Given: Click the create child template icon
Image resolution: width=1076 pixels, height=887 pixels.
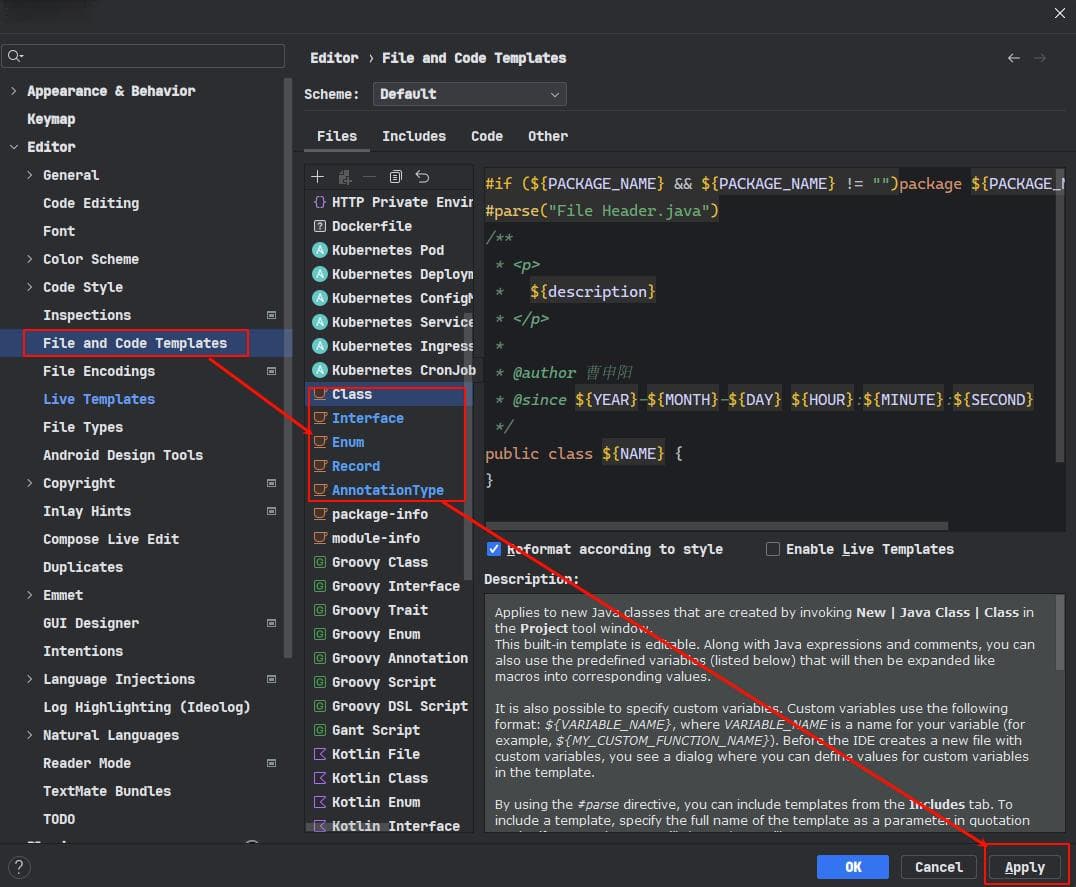Looking at the screenshot, I should tap(344, 177).
